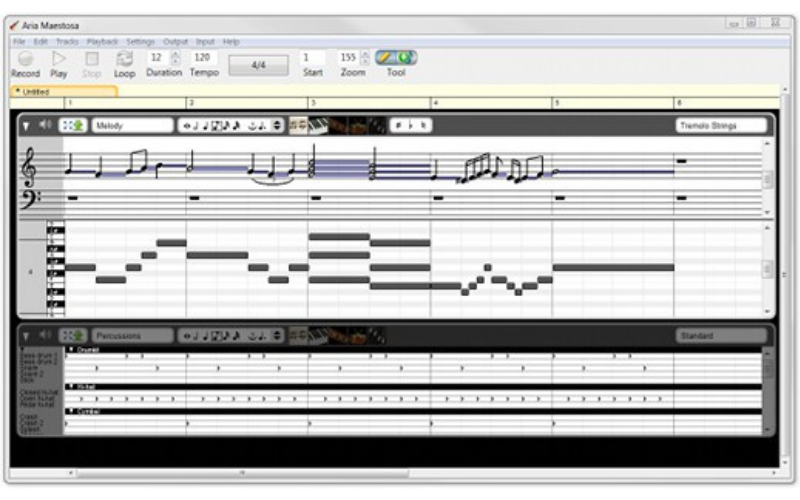Viewport: 800px width, 500px height.
Task: Collapse the Percussions track with triangle
Action: 26,335
